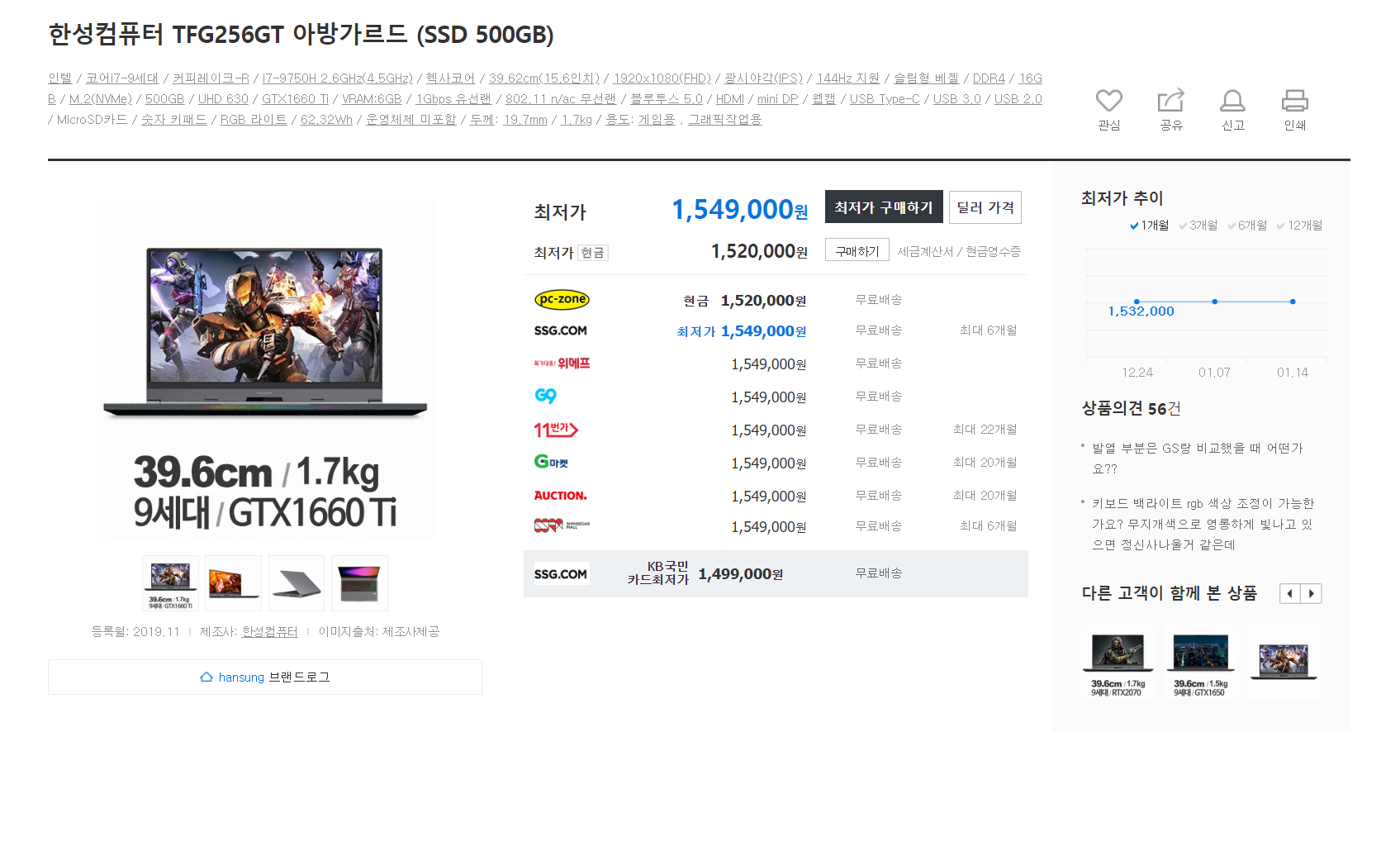Click the 신고 report bell icon
Screen dimensions: 1400x865
click(x=1232, y=101)
